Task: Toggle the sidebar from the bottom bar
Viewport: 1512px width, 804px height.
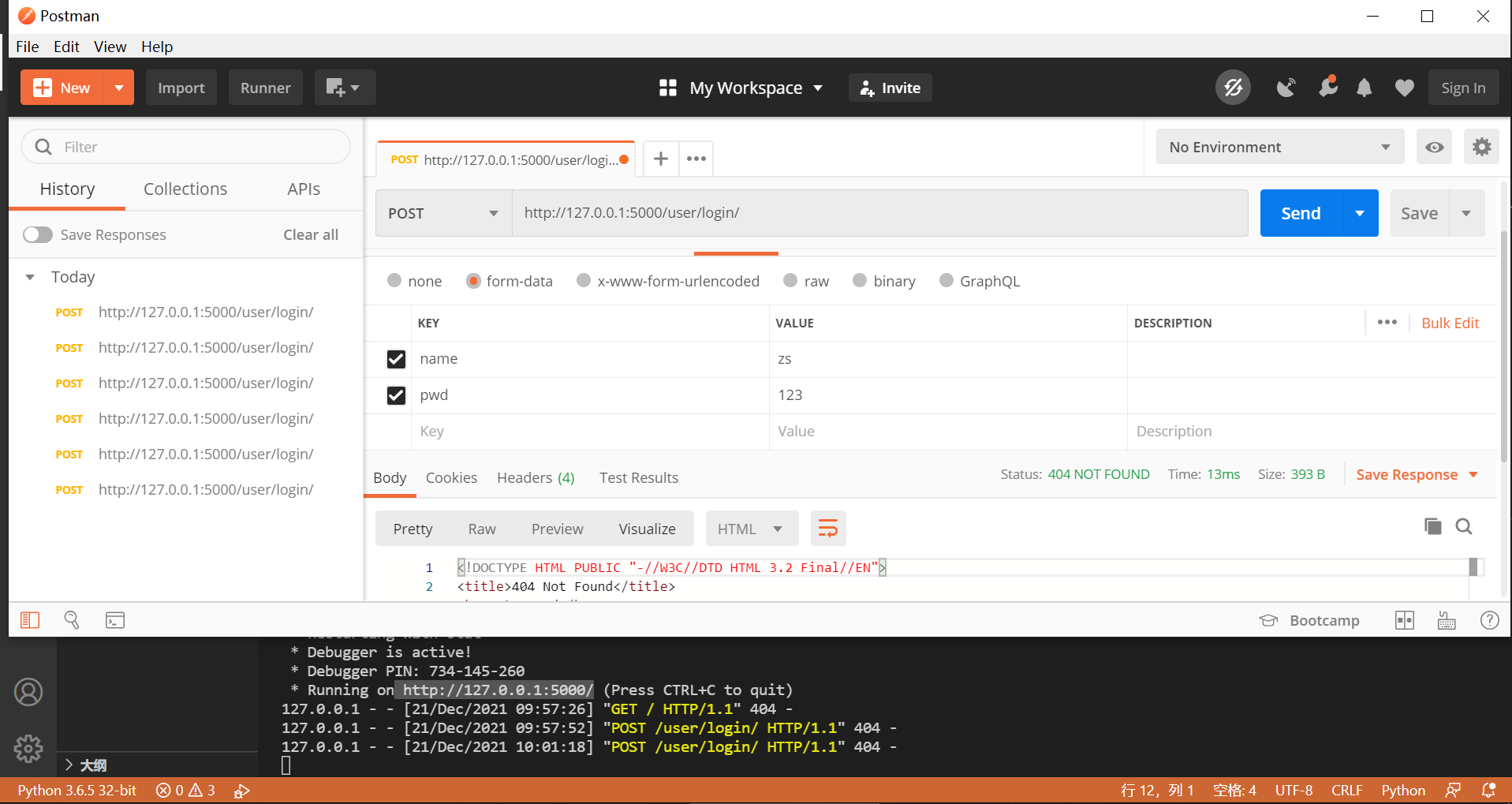Action: pos(30,620)
